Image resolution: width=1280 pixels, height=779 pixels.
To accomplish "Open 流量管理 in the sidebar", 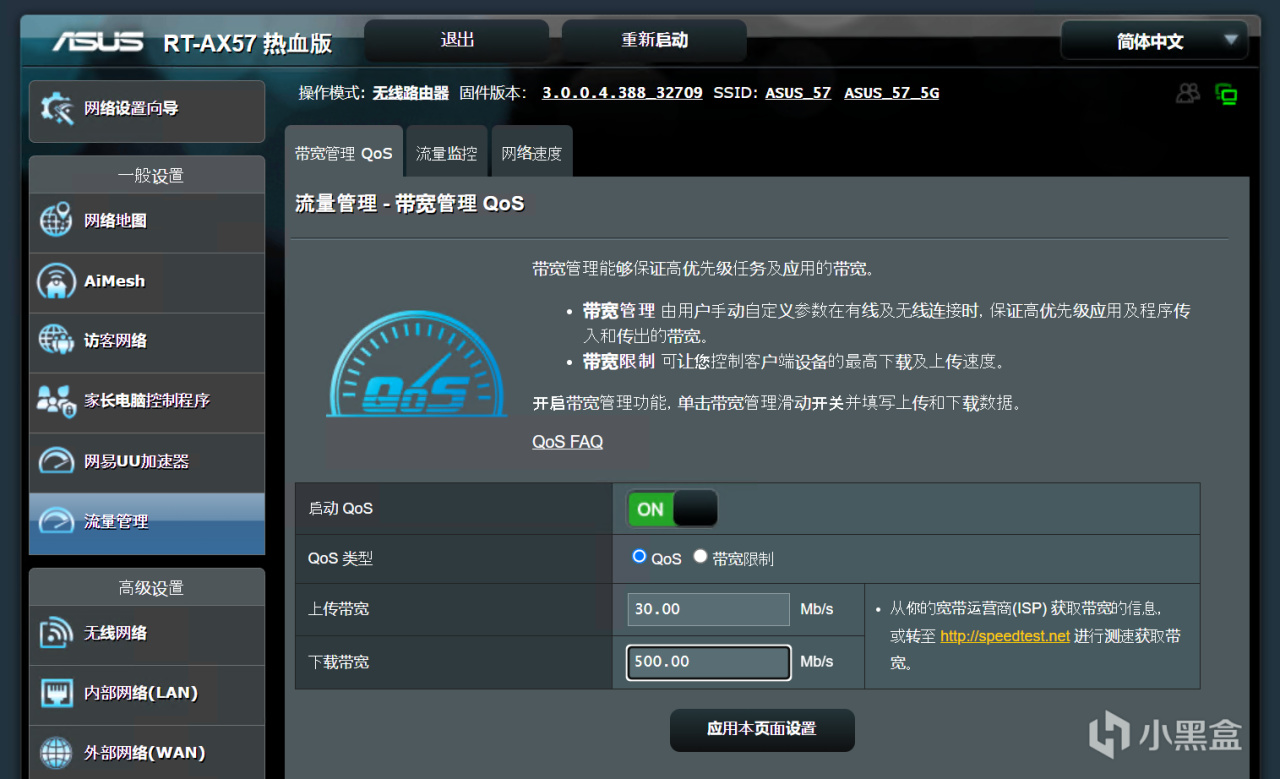I will click(x=147, y=523).
